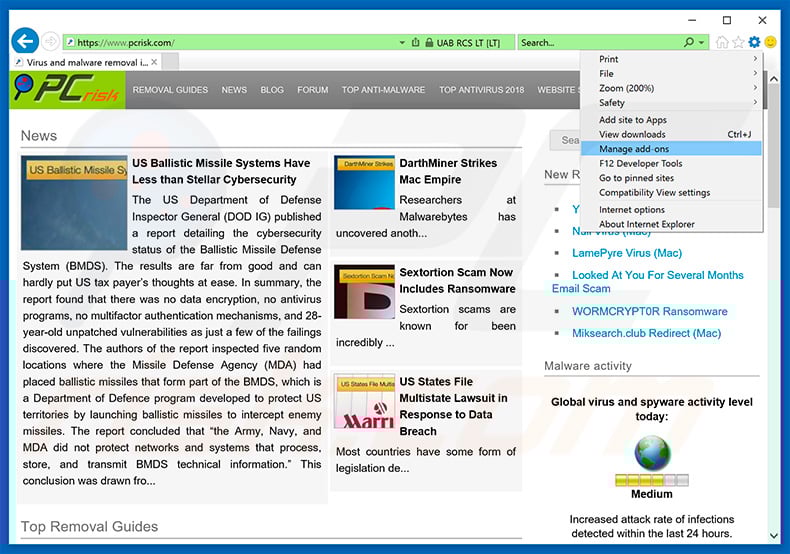Open the FORUM nav link
This screenshot has height=554, width=790.
312,90
